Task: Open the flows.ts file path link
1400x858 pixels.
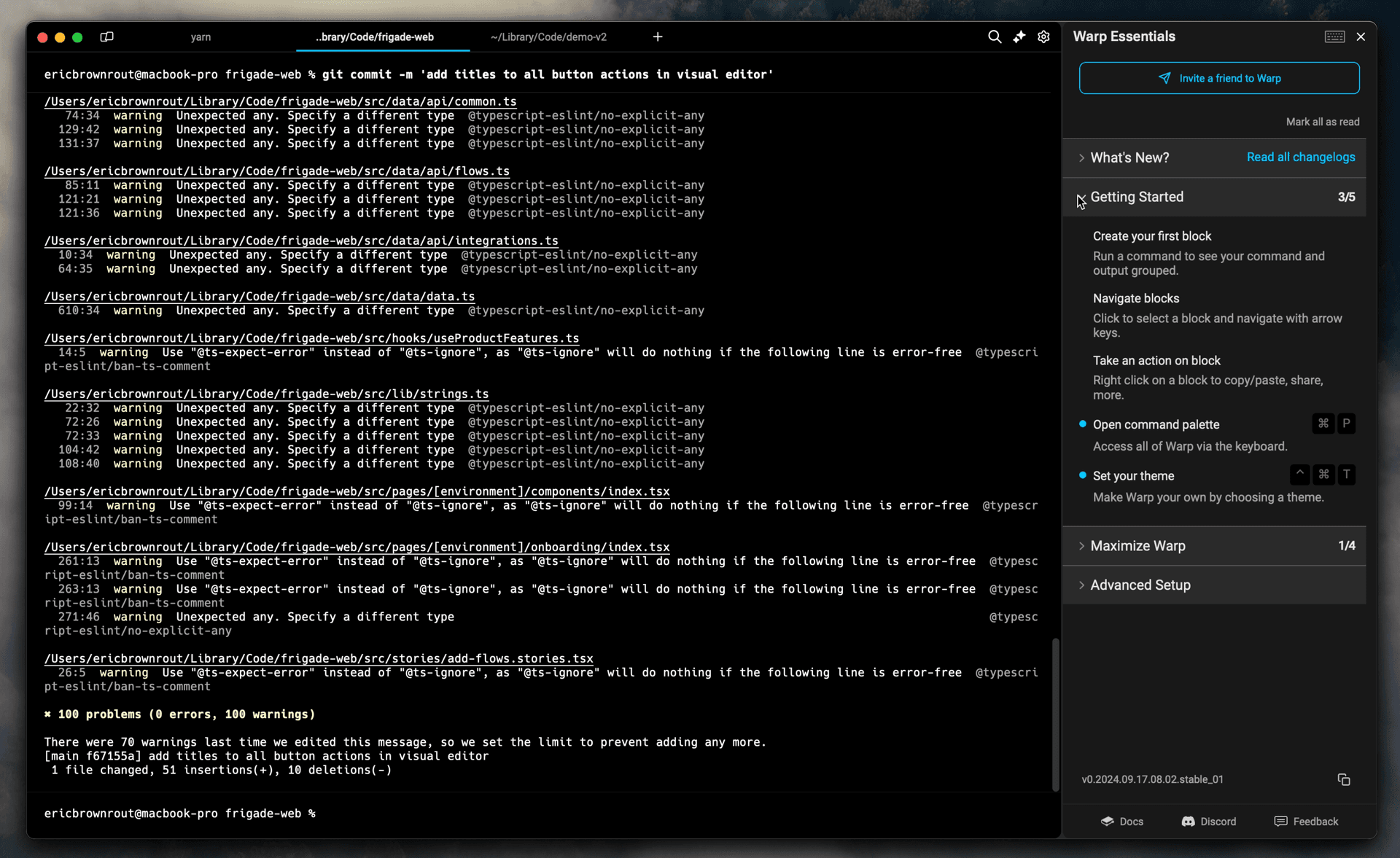Action: click(276, 171)
